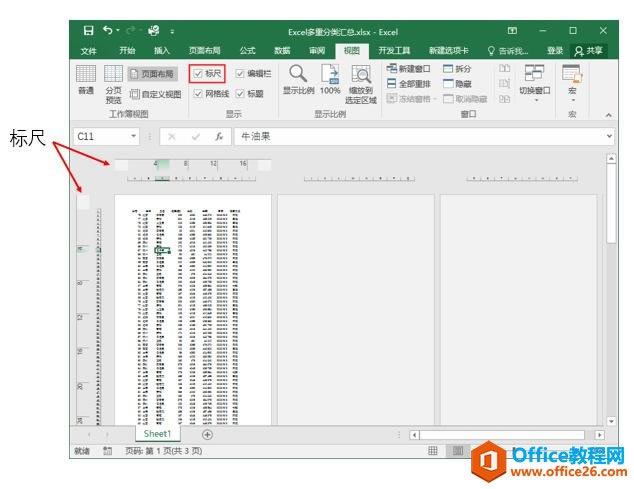Click the Insert Function fx icon
634x489 pixels.
pos(219,137)
